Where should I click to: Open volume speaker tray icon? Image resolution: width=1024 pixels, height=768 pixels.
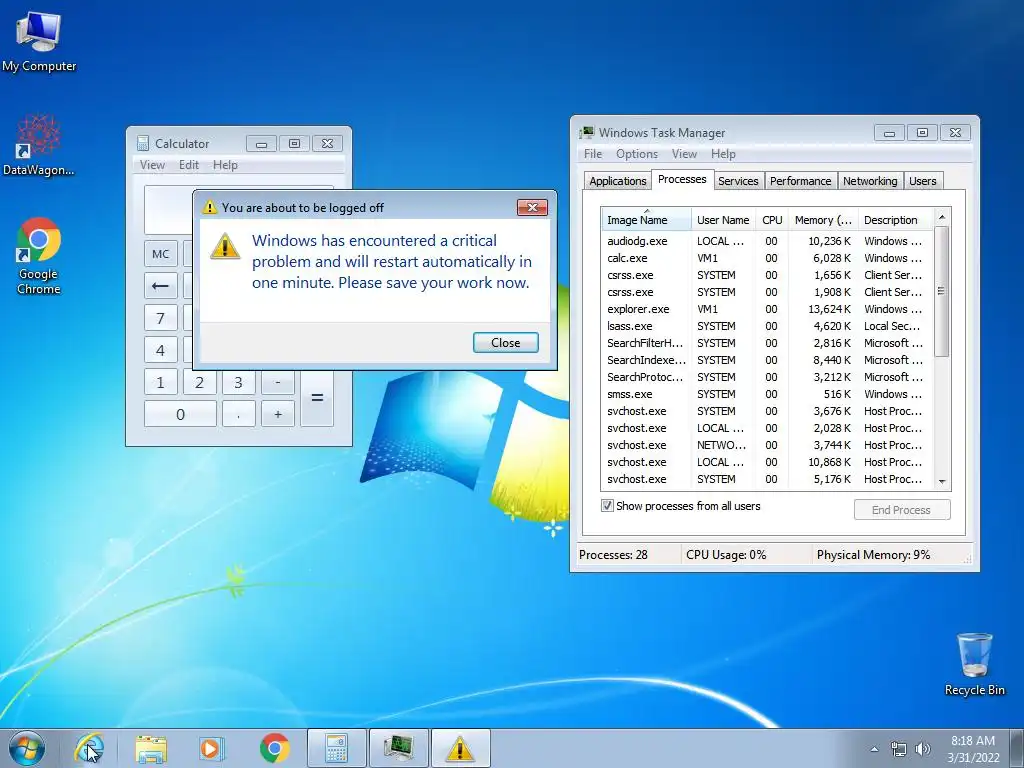(923, 749)
